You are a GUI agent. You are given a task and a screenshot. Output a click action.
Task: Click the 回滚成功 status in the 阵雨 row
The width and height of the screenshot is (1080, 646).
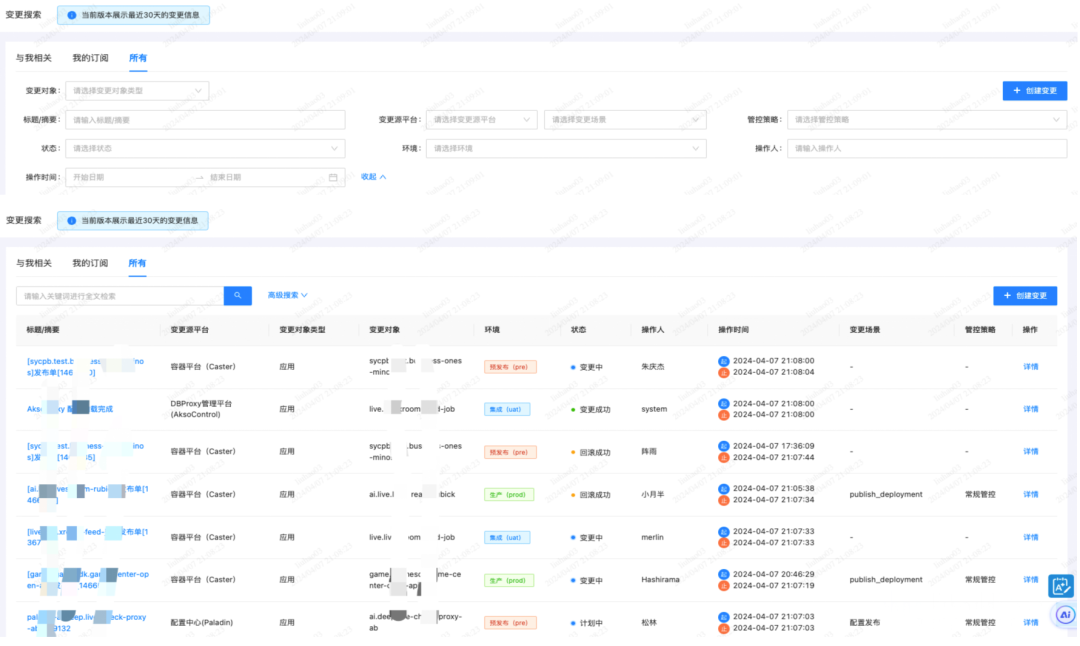click(x=590, y=452)
